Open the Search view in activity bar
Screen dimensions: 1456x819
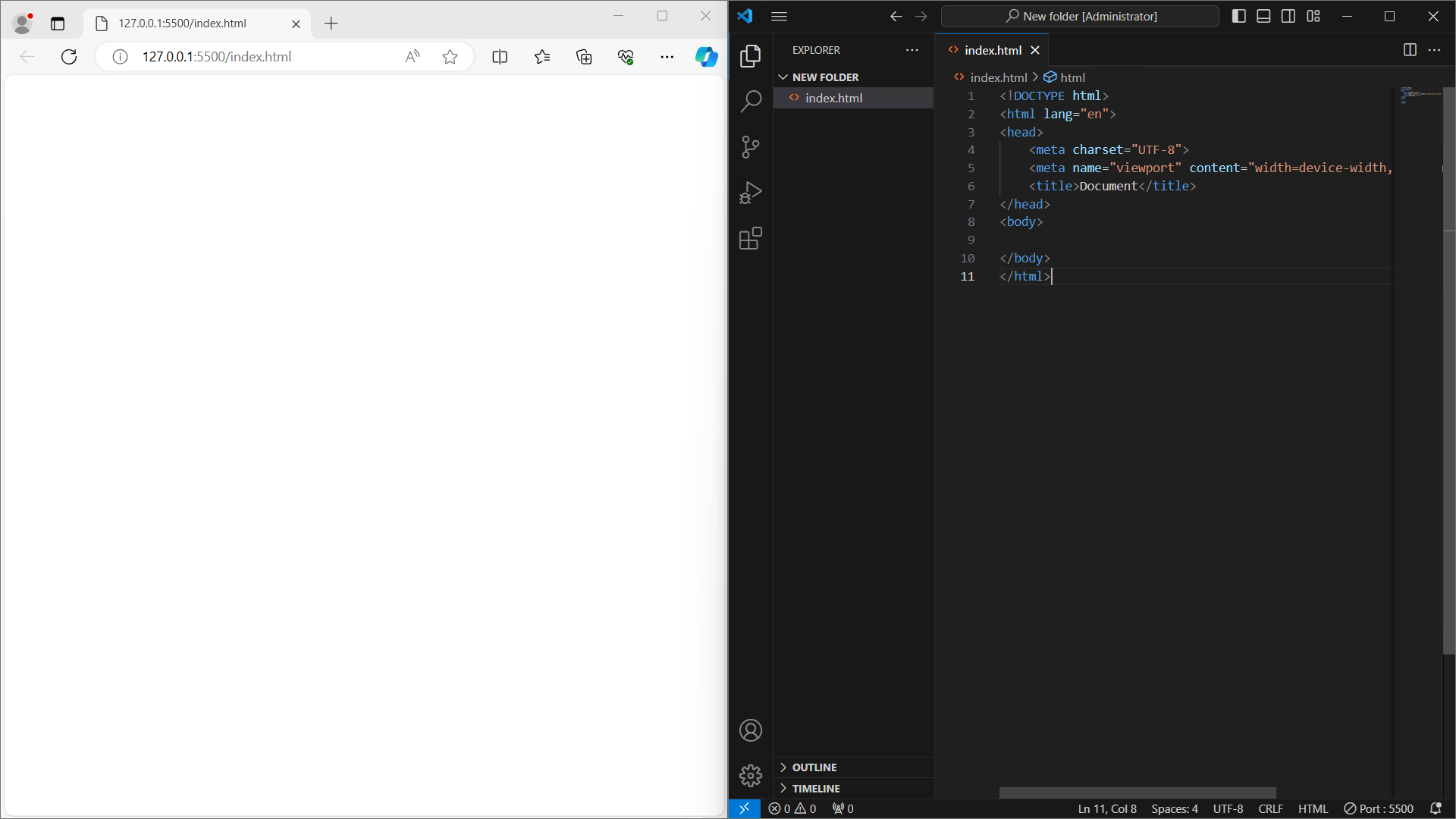(750, 101)
